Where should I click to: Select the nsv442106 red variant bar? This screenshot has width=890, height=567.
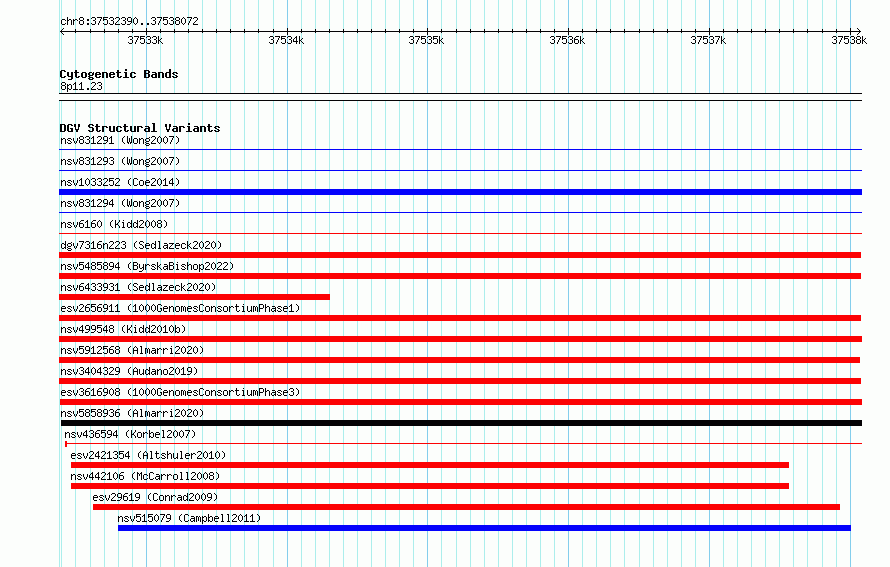point(430,486)
